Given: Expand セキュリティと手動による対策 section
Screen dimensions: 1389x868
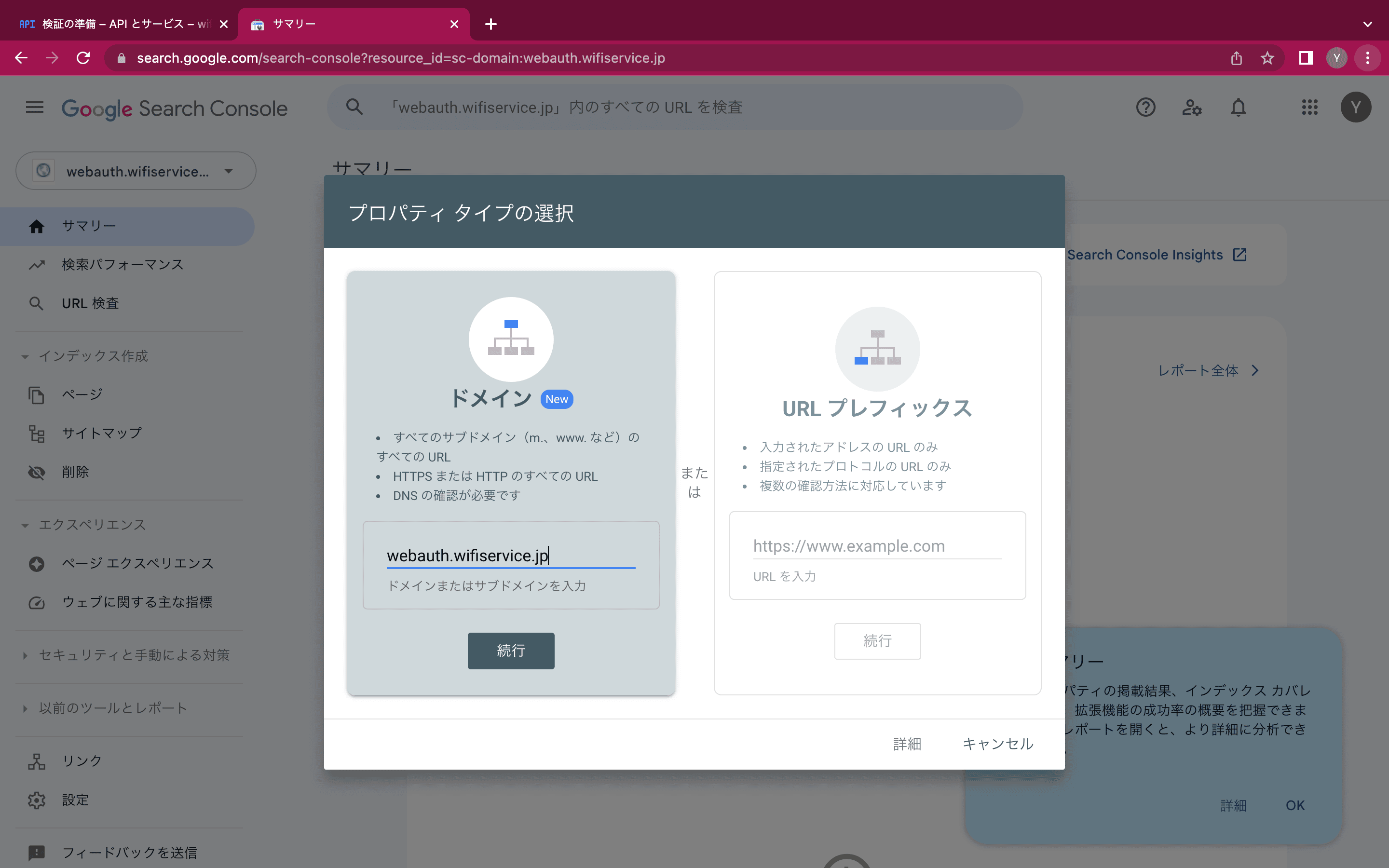Looking at the screenshot, I should point(25,655).
